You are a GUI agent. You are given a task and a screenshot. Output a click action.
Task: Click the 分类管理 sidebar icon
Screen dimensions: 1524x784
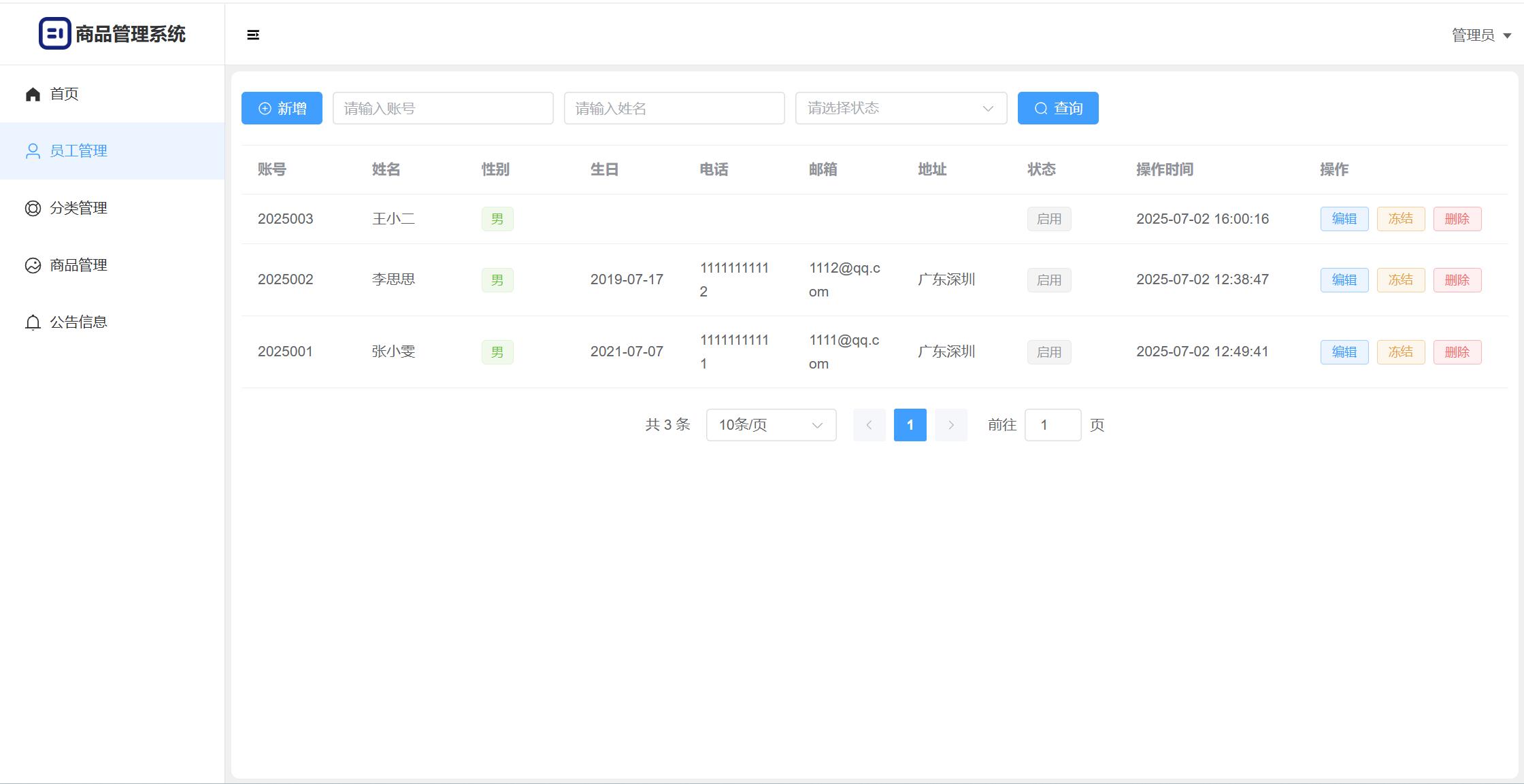click(33, 208)
